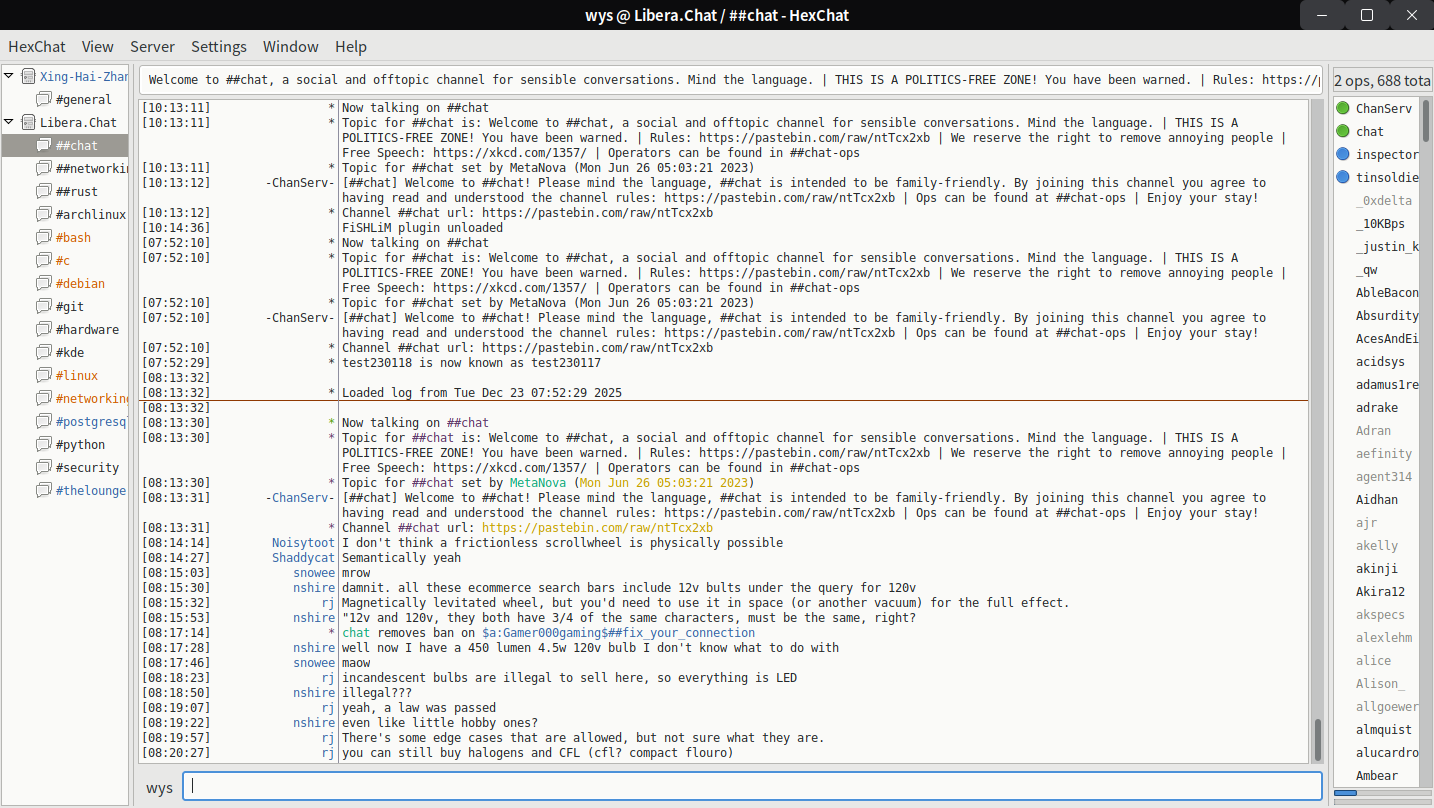Focus the chat message input field
This screenshot has height=808, width=1434.
point(752,786)
